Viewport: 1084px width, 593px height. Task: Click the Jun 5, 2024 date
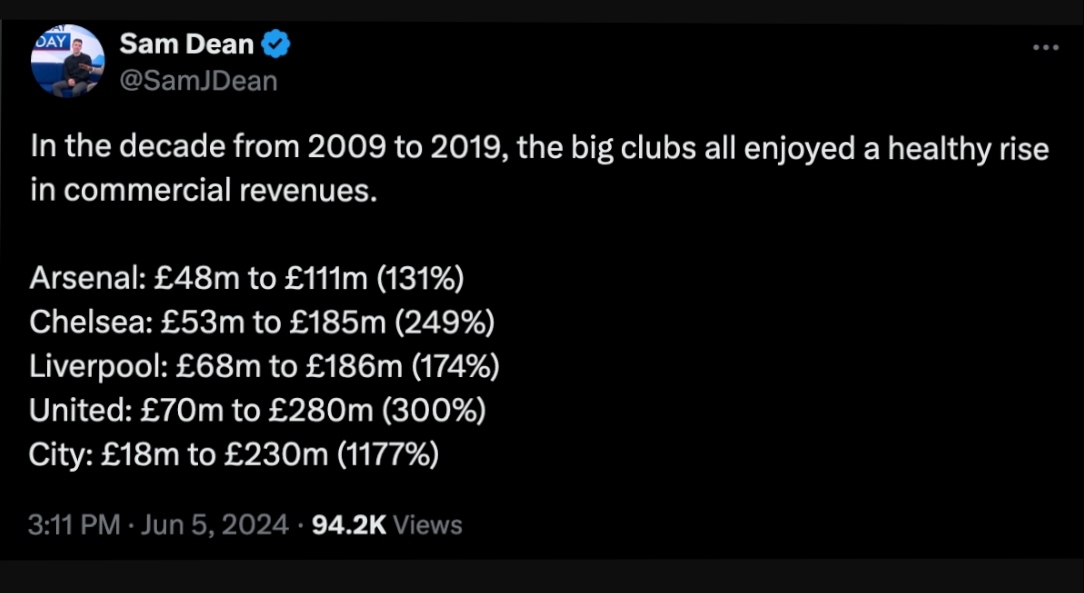214,525
